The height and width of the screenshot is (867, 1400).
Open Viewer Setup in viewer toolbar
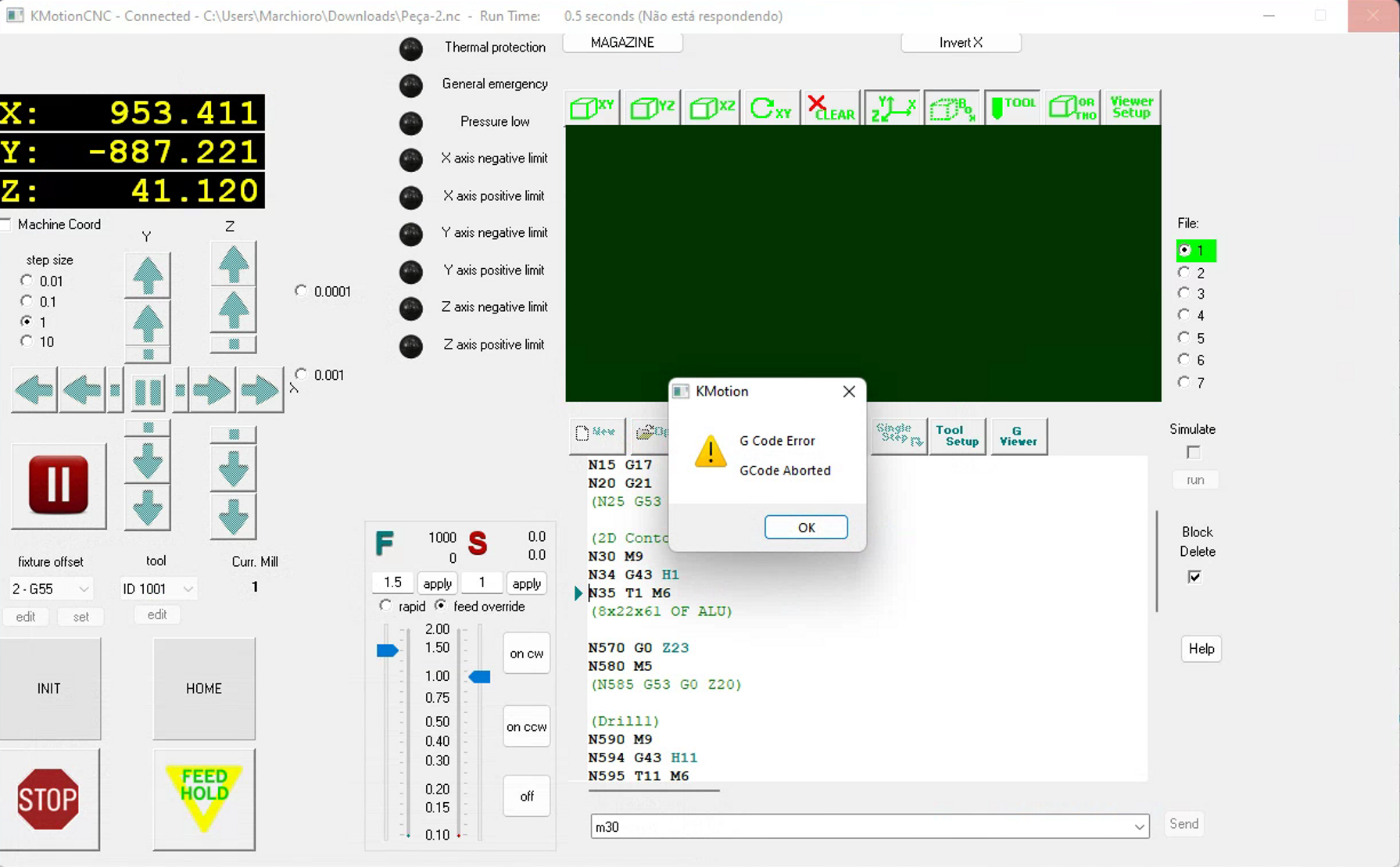(x=1131, y=108)
